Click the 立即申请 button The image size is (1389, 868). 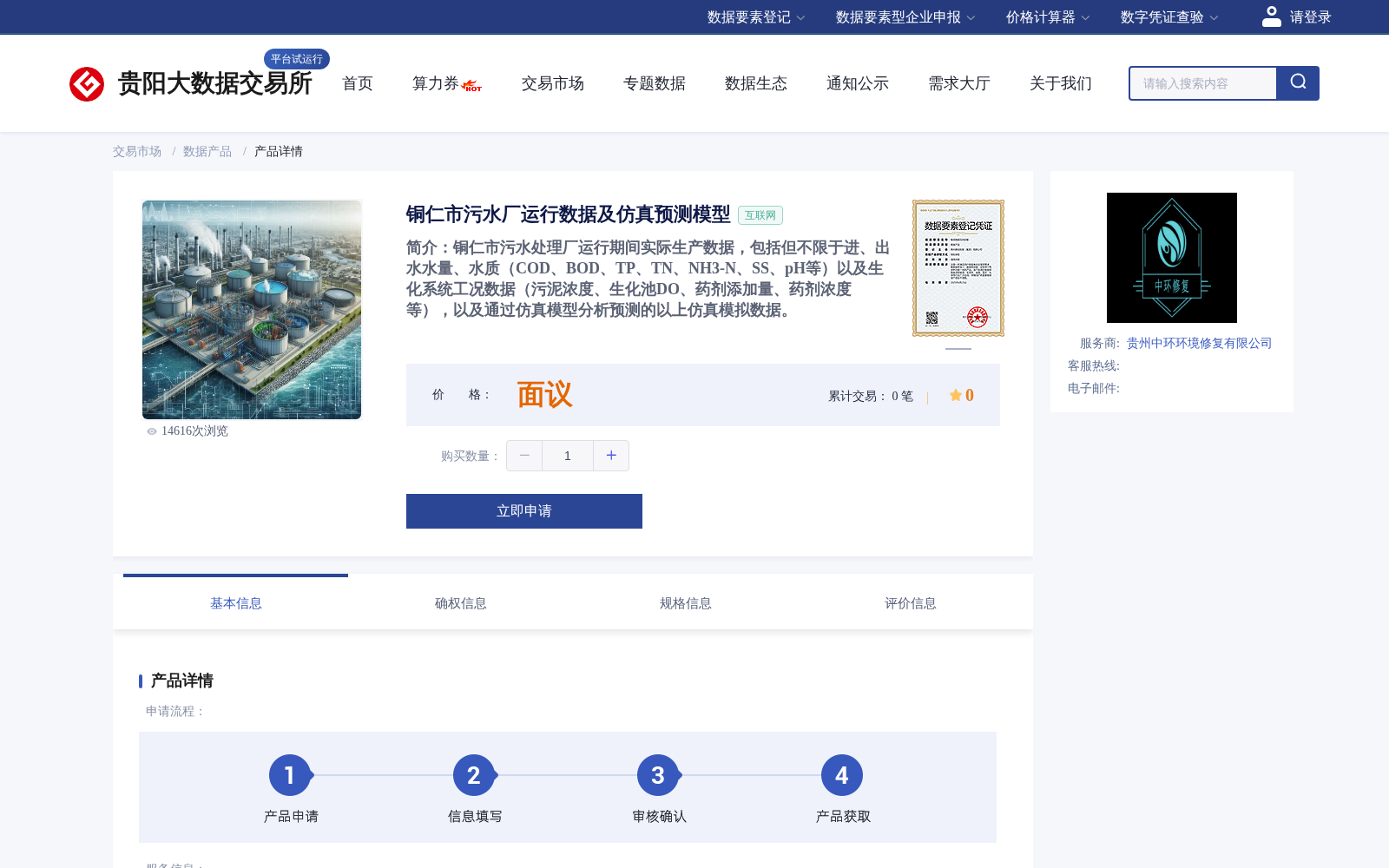(x=524, y=511)
